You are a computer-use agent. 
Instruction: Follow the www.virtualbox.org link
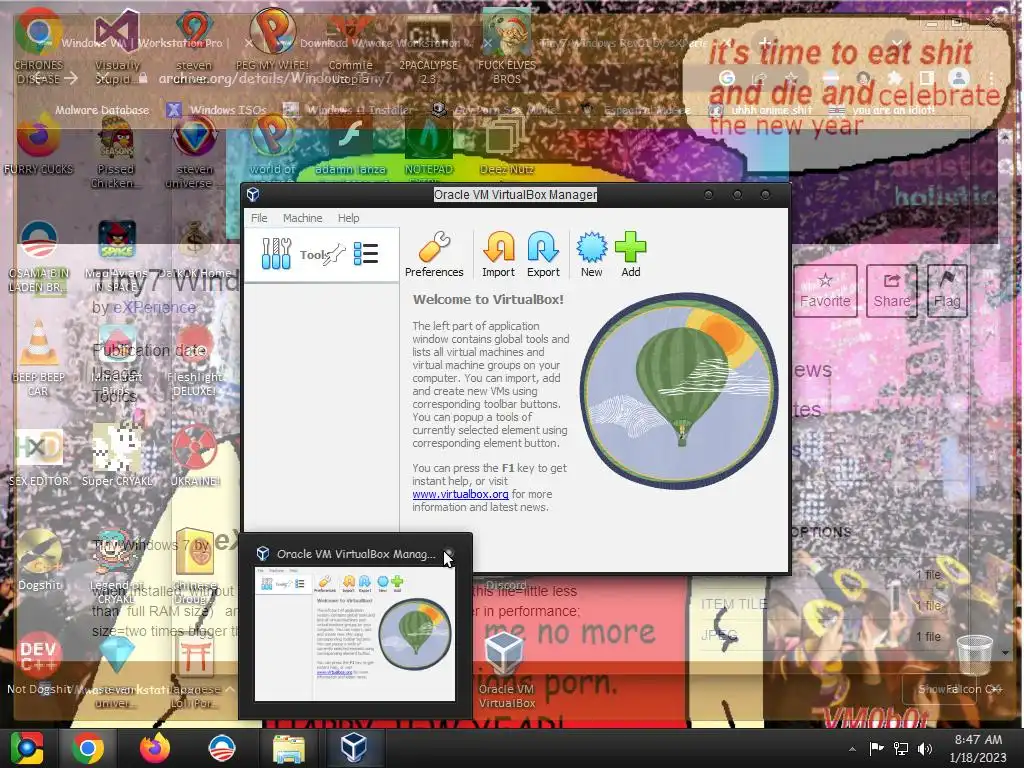[460, 494]
